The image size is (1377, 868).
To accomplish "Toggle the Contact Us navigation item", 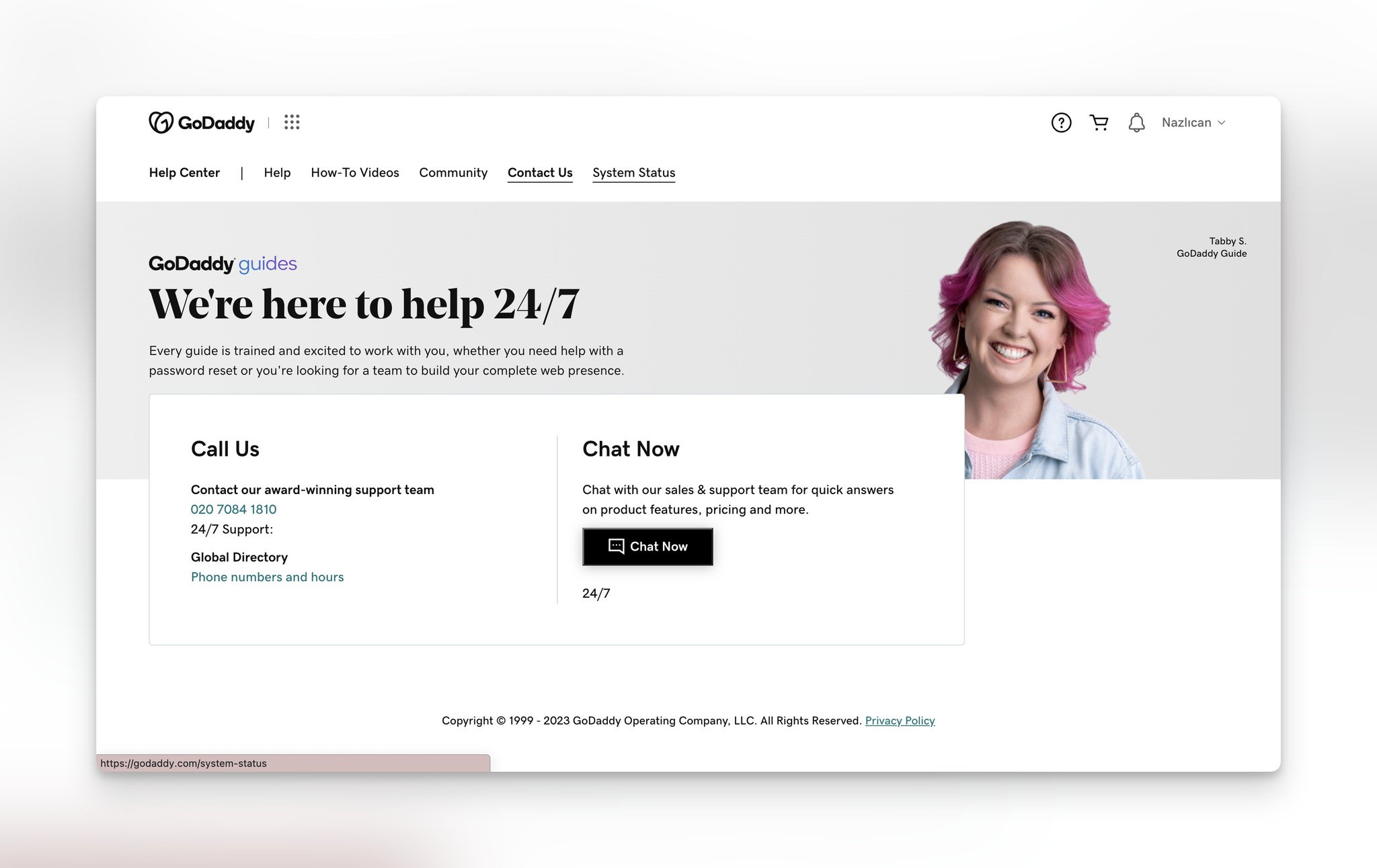I will point(539,172).
